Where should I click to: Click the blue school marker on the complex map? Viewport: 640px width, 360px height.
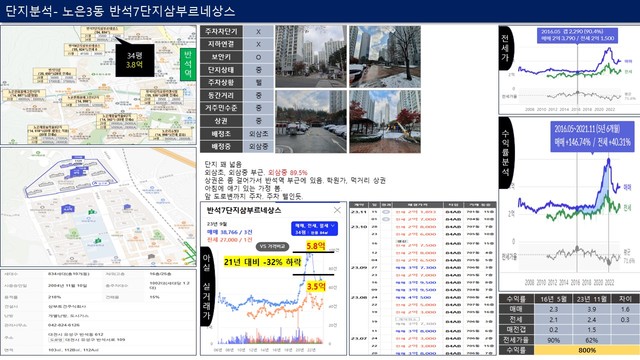pos(68,209)
